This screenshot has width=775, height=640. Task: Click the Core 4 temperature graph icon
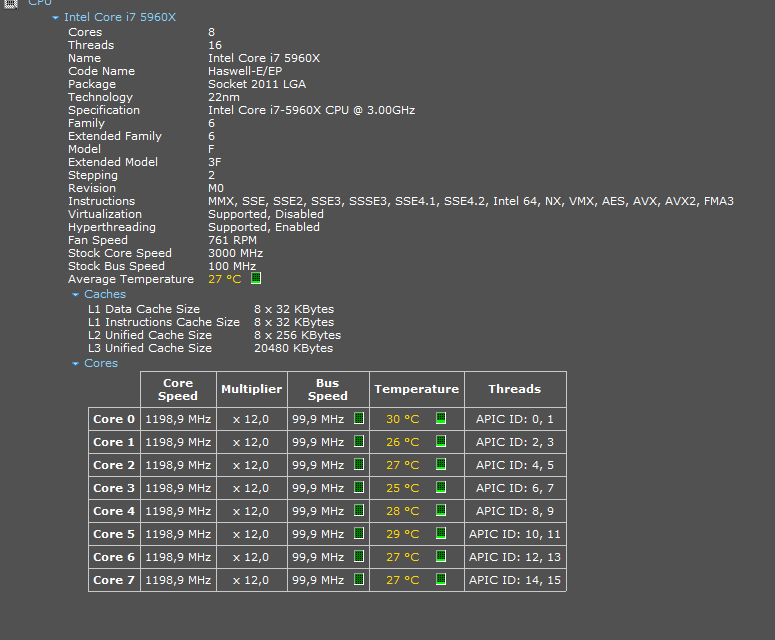[441, 510]
